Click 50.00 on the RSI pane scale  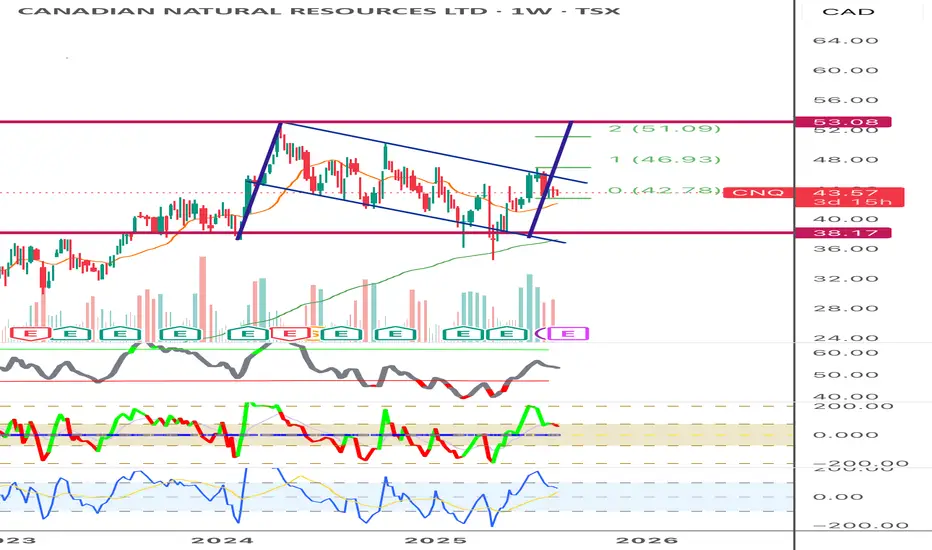click(845, 375)
